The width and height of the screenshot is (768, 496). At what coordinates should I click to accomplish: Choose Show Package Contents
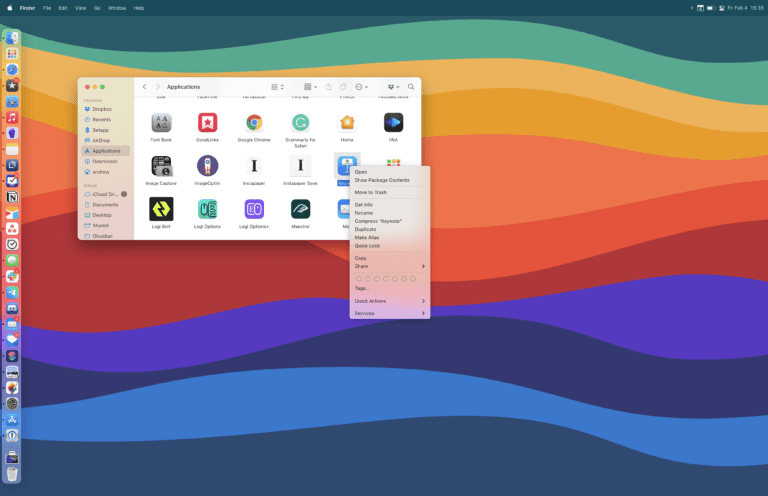point(389,180)
